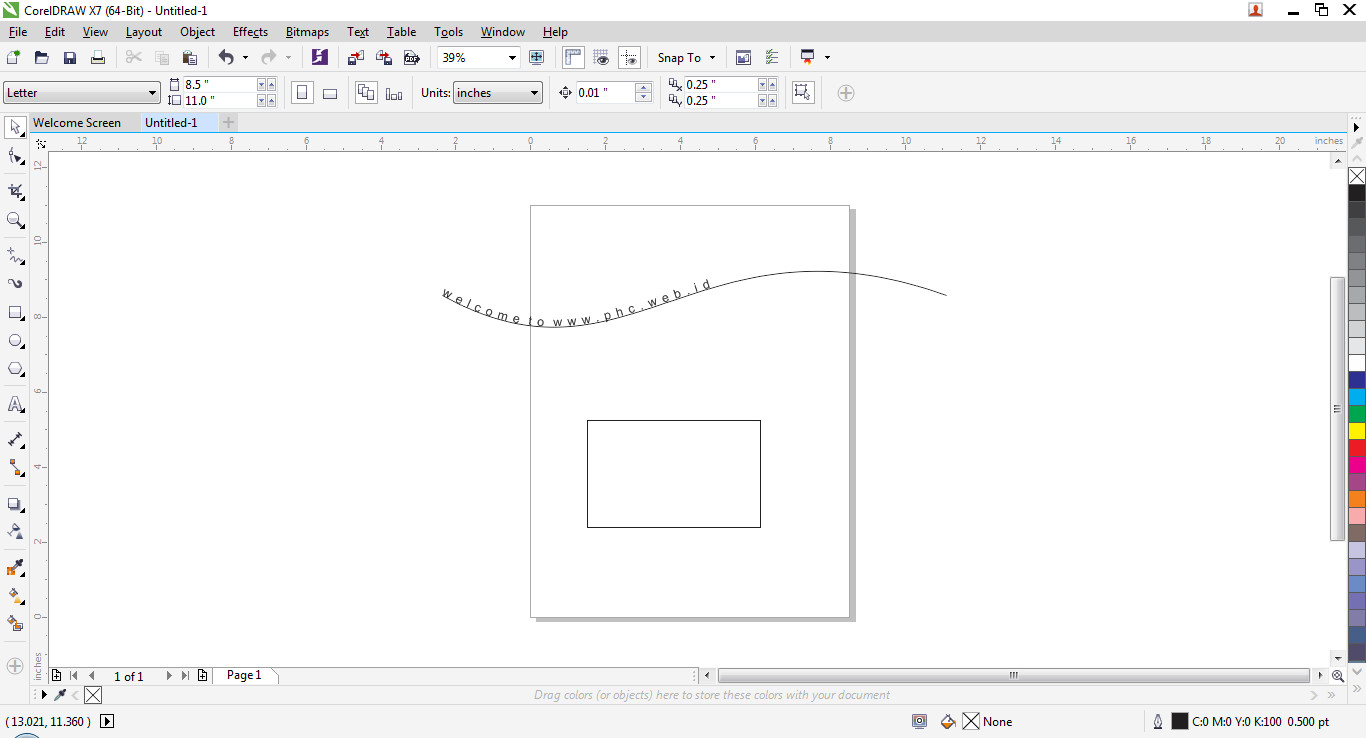
Task: Pick the Ellipse tool
Action: point(16,341)
